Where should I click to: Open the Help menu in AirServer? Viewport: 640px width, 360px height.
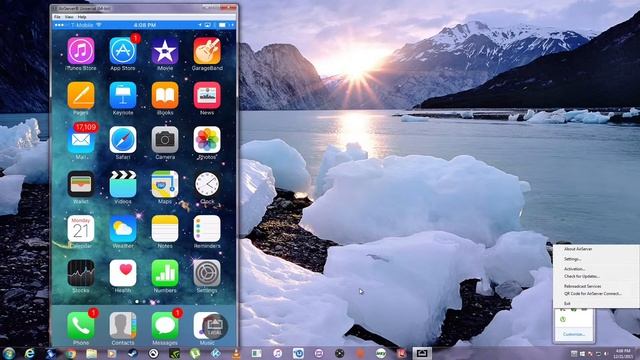(x=82, y=17)
